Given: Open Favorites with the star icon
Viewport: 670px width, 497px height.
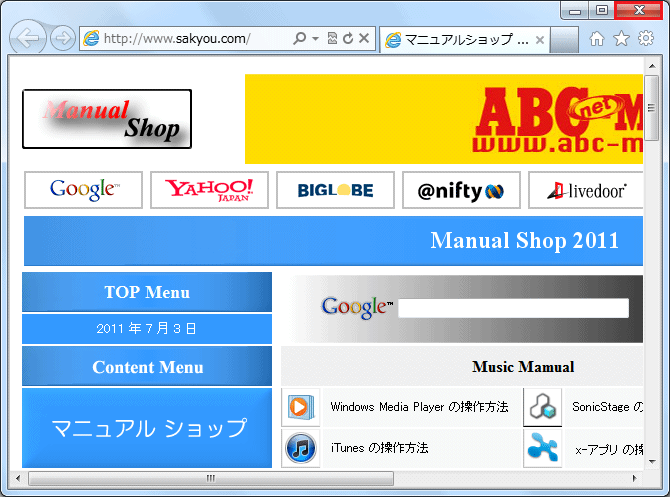Looking at the screenshot, I should point(621,39).
